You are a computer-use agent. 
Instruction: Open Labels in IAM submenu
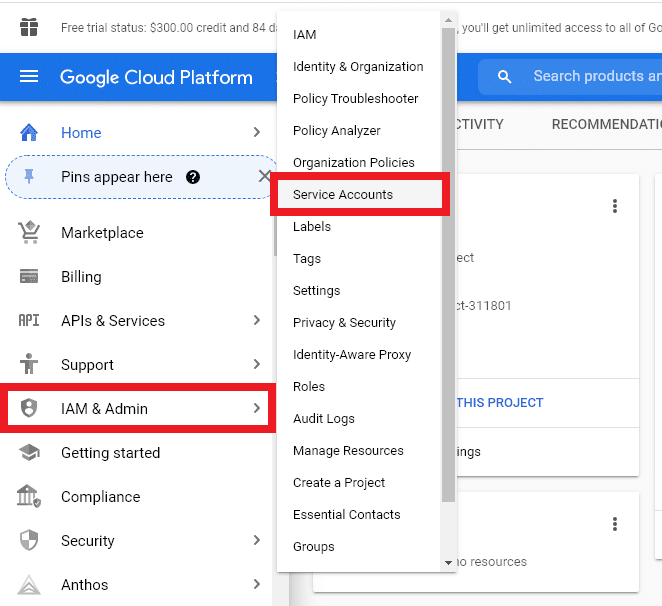point(359,226)
